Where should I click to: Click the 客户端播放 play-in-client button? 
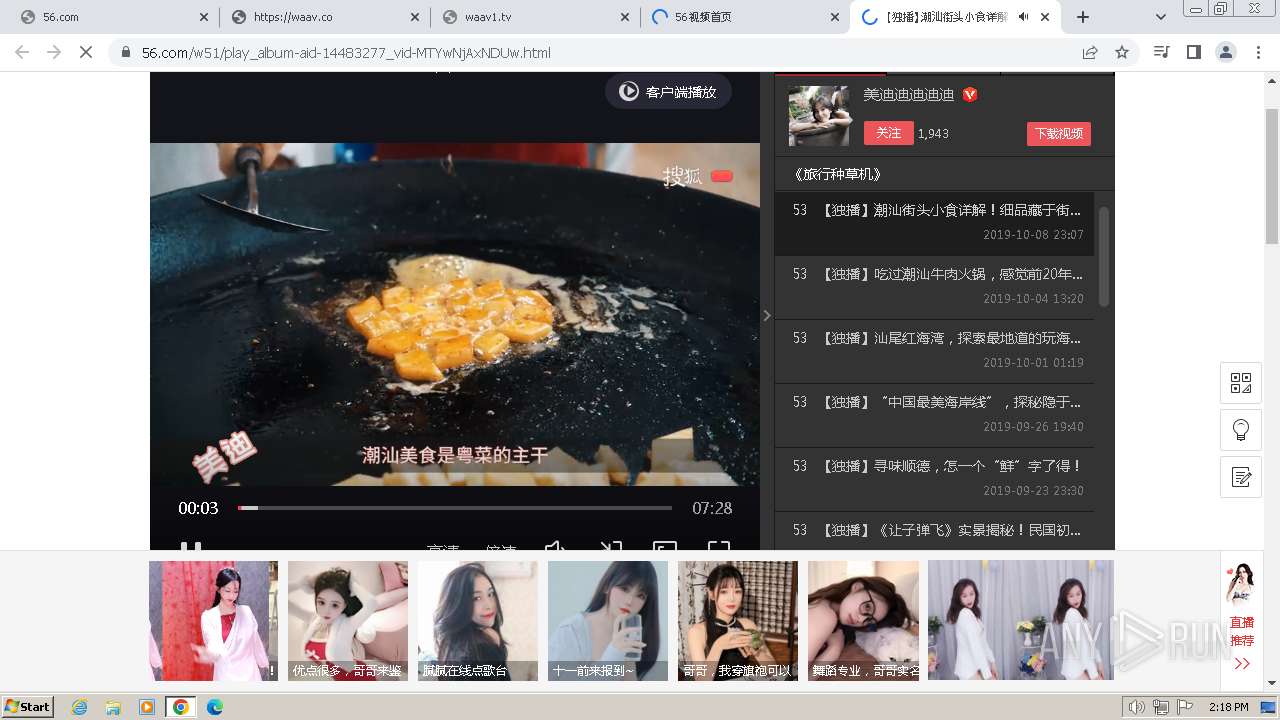668,92
